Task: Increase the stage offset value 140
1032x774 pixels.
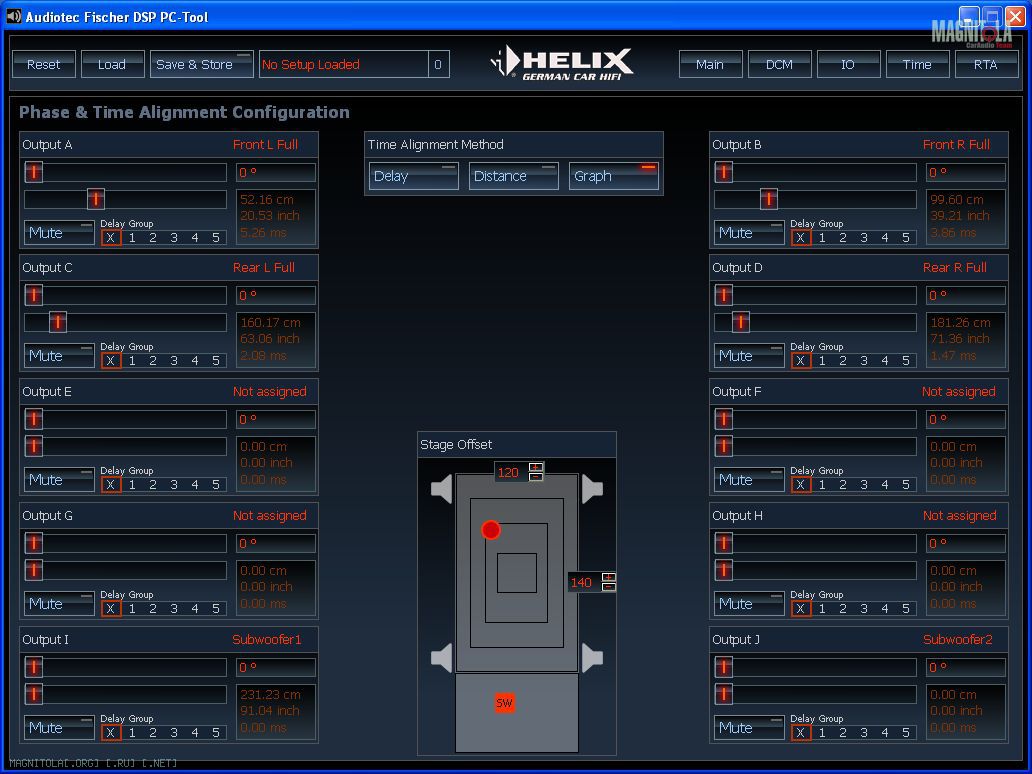Action: pos(609,577)
